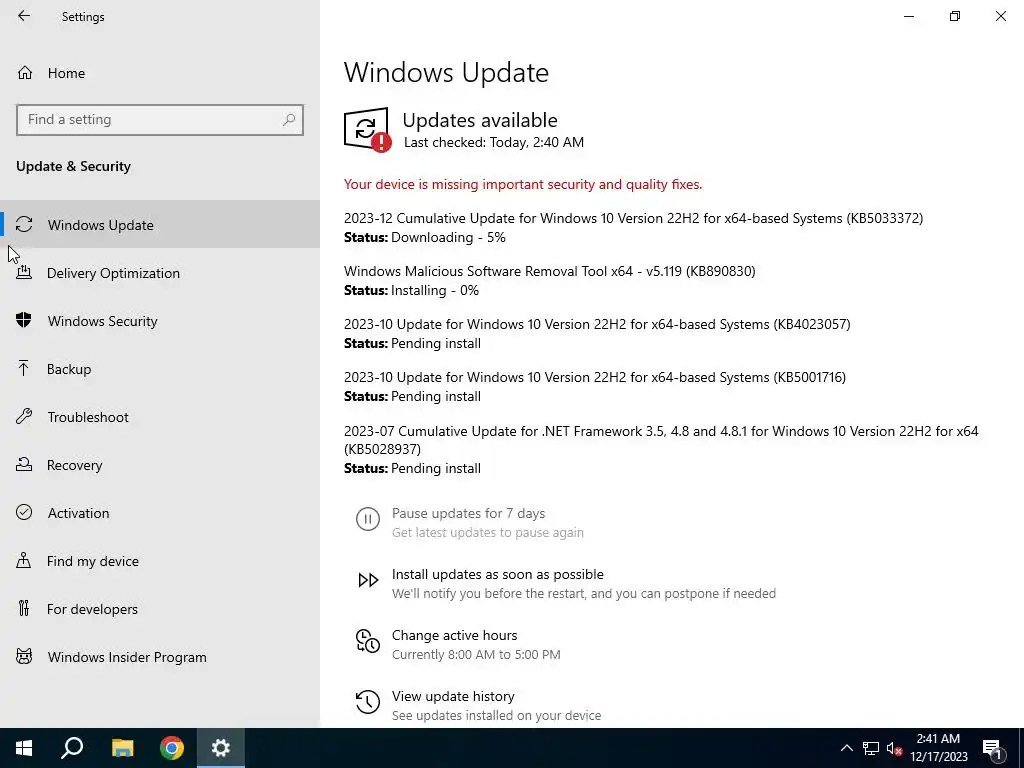Image resolution: width=1024 pixels, height=768 pixels.
Task: Open the Windows Start menu
Action: click(24, 748)
